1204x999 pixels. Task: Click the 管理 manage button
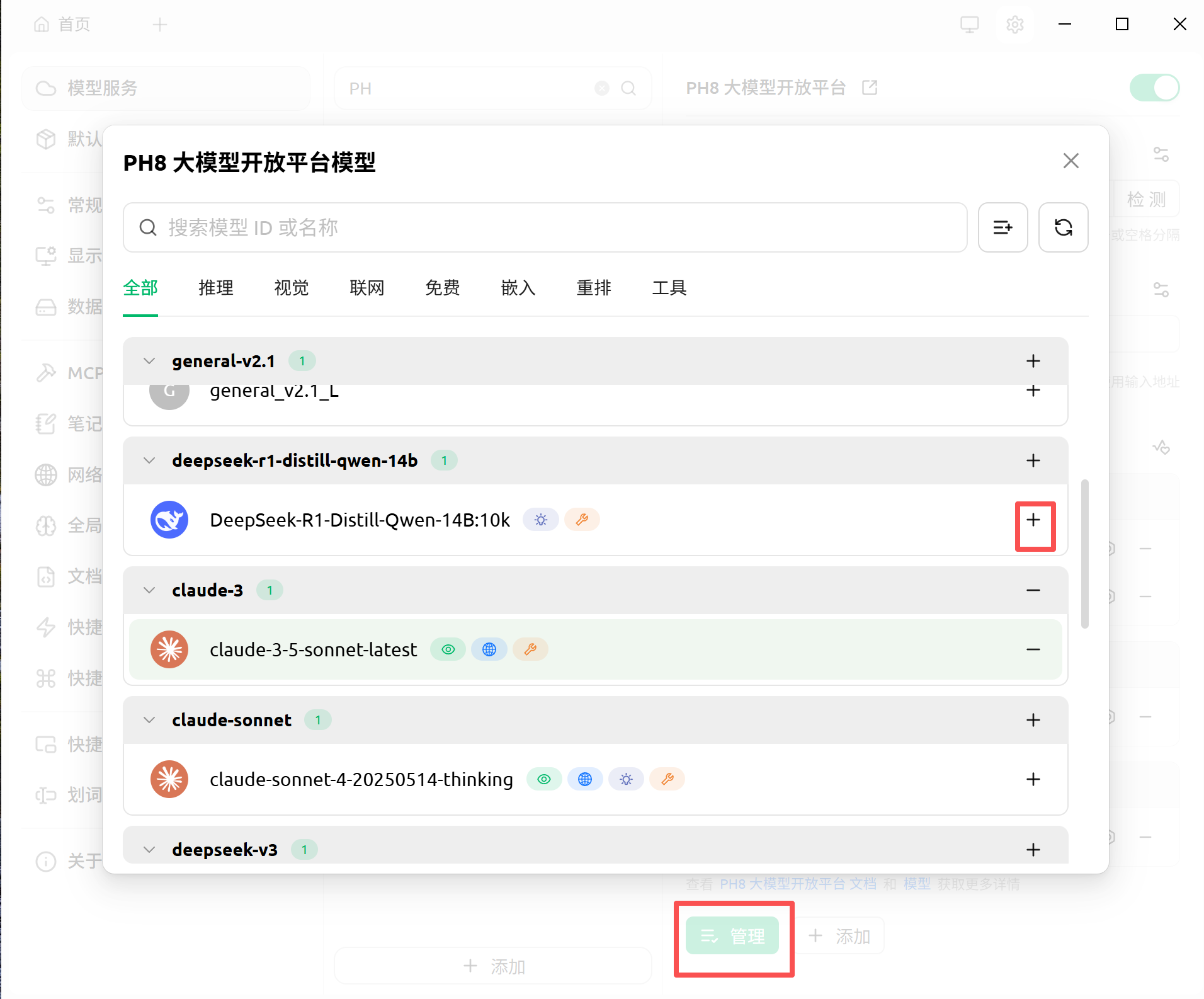pyautogui.click(x=732, y=936)
